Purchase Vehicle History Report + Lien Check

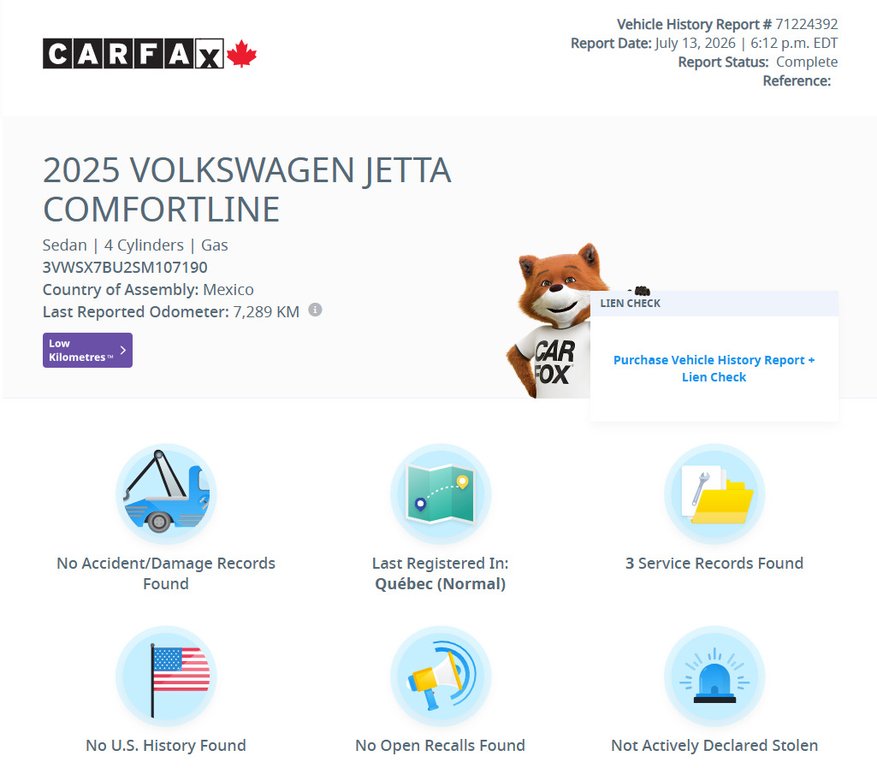tap(714, 368)
